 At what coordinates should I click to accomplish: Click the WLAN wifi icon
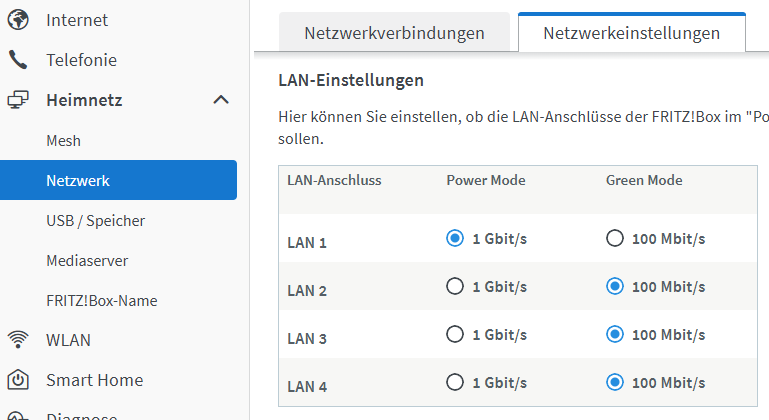coord(18,340)
